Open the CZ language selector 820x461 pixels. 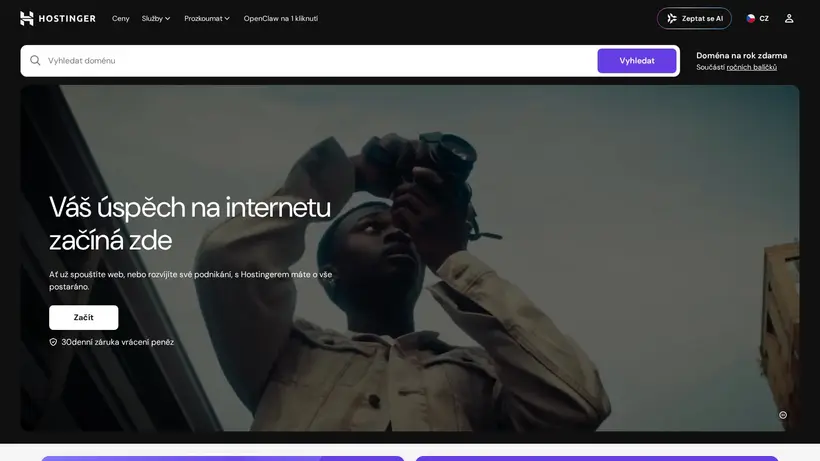click(757, 18)
